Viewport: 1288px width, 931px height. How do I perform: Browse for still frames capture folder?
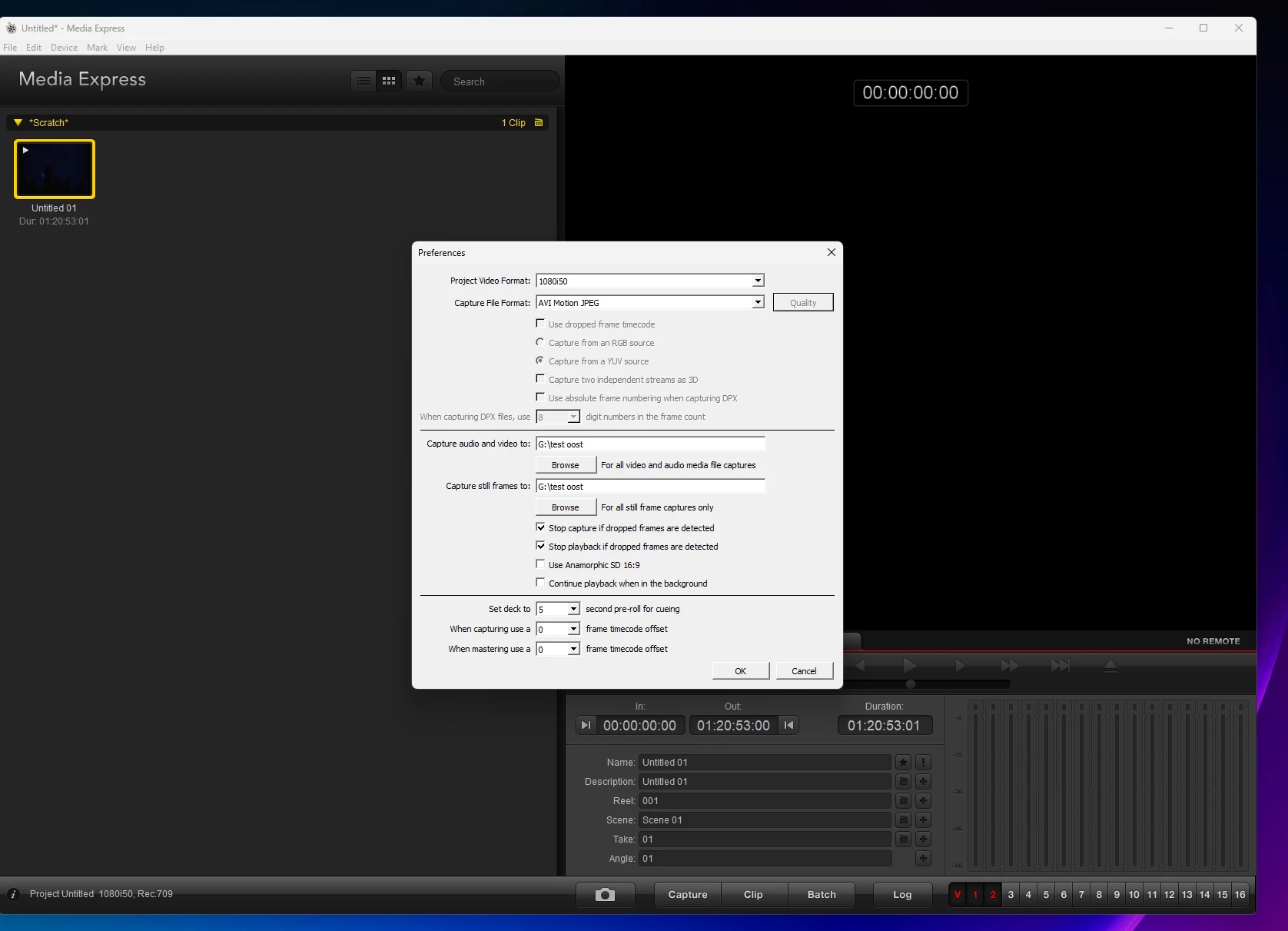tap(566, 507)
